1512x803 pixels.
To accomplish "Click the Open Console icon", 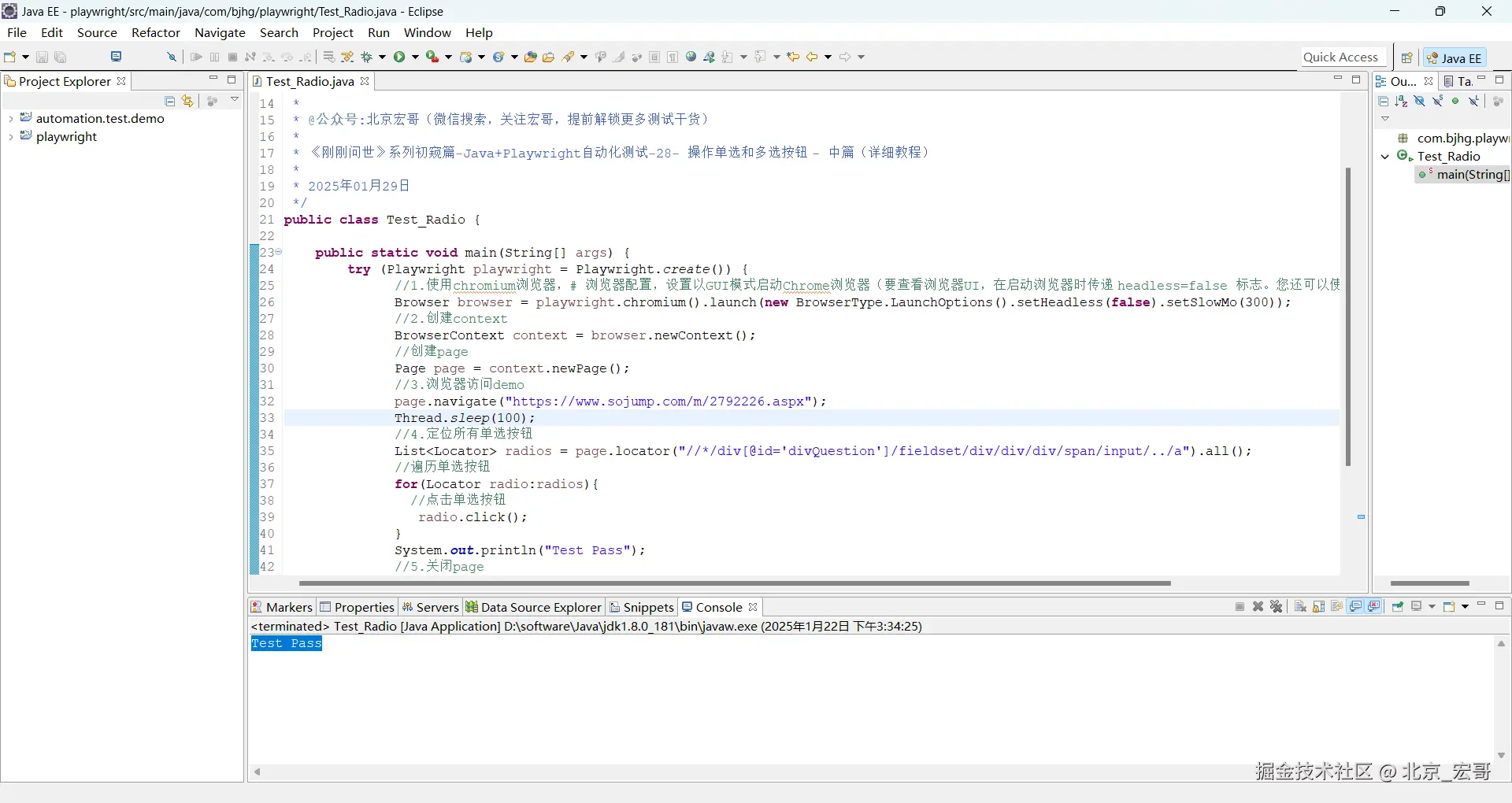I will pos(1448,606).
